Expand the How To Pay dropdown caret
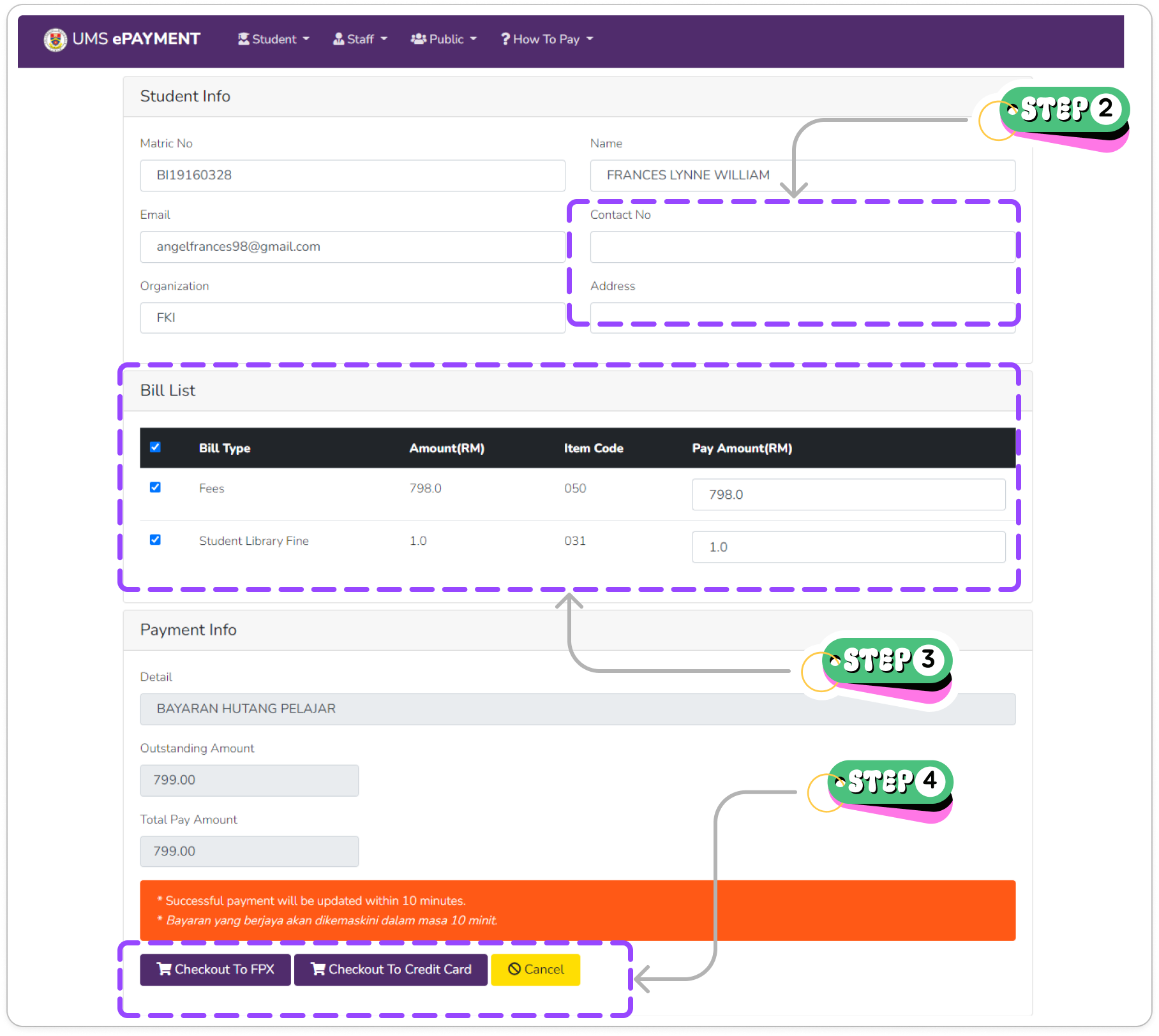 [x=590, y=40]
